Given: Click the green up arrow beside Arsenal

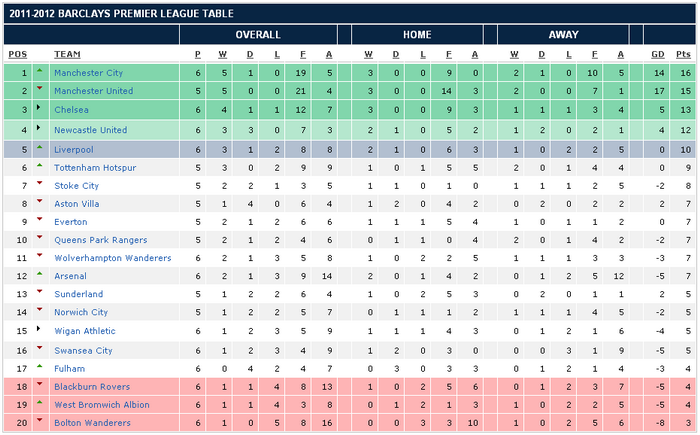Looking at the screenshot, I should tap(39, 275).
